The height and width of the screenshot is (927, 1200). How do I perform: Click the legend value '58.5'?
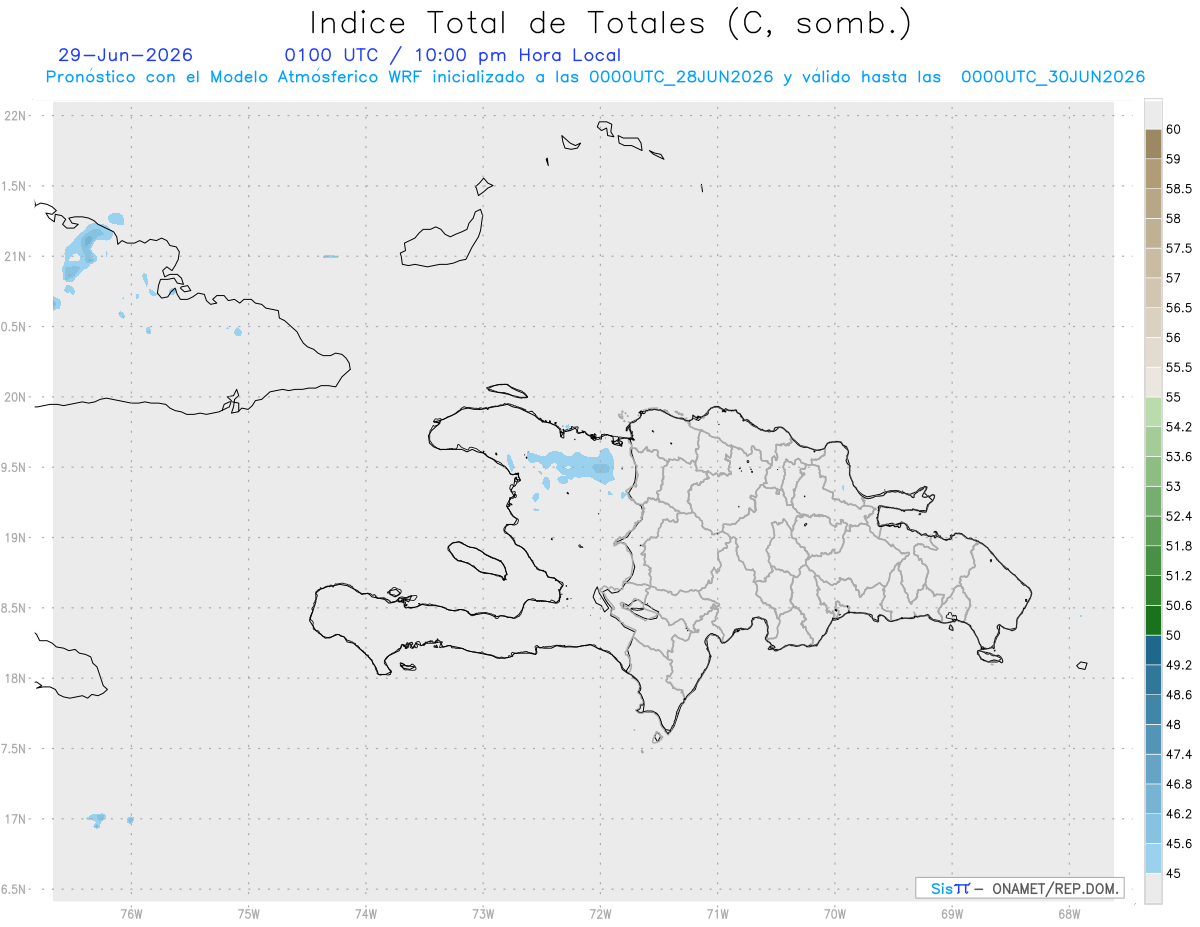coord(1178,189)
